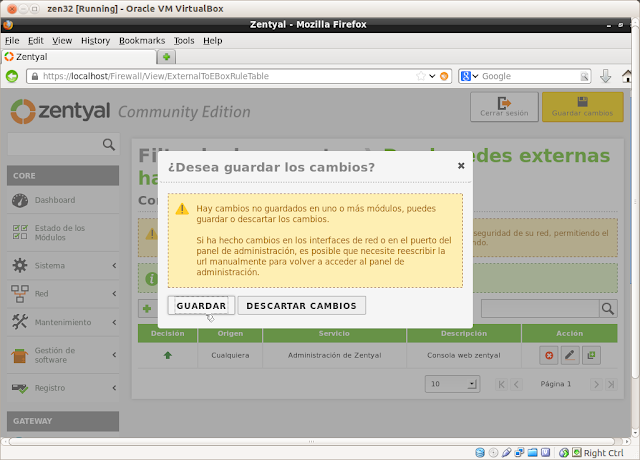Click the Firefox home icon
The width and height of the screenshot is (640, 460).
tap(627, 76)
